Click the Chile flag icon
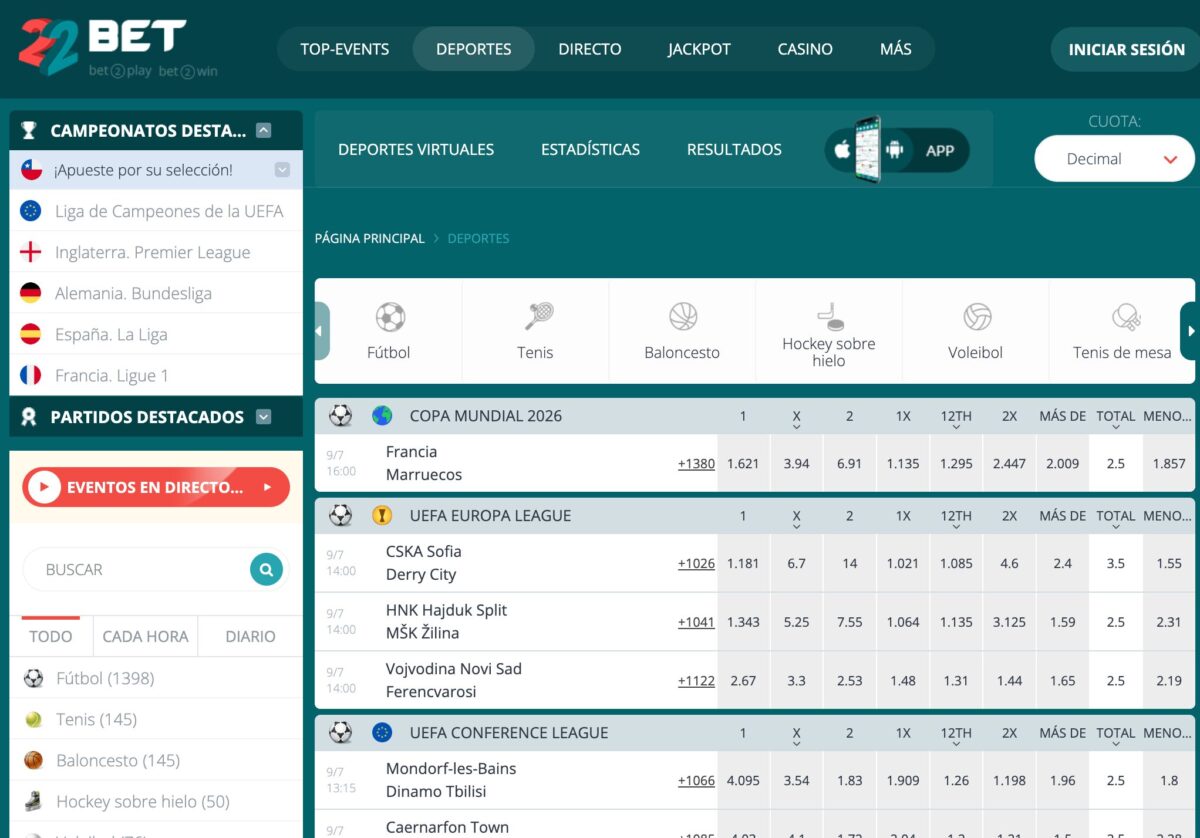The image size is (1200, 838). pos(31,170)
